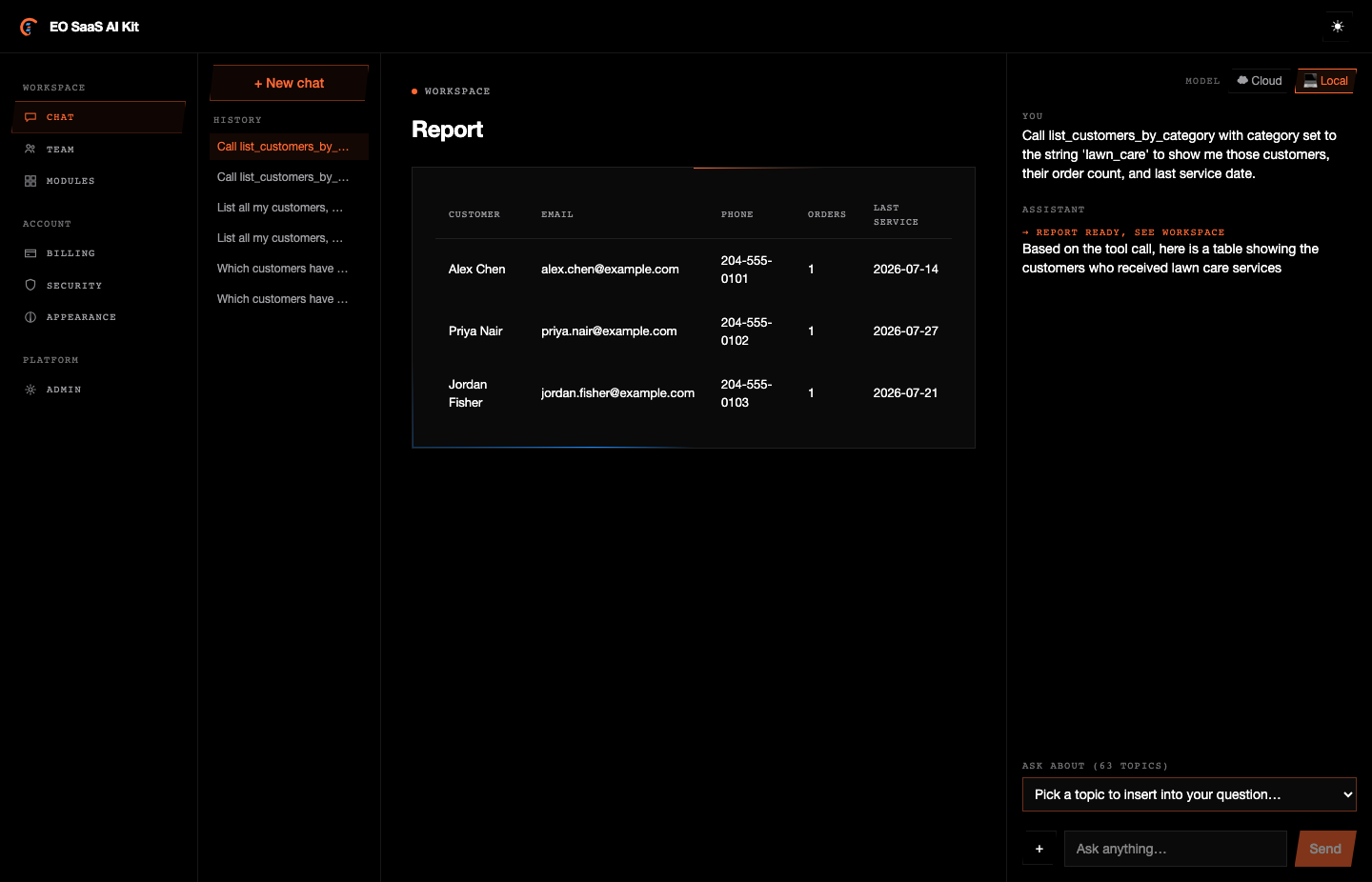Click phone number 204-555-0101
This screenshot has width=1372, height=882.
point(746,270)
